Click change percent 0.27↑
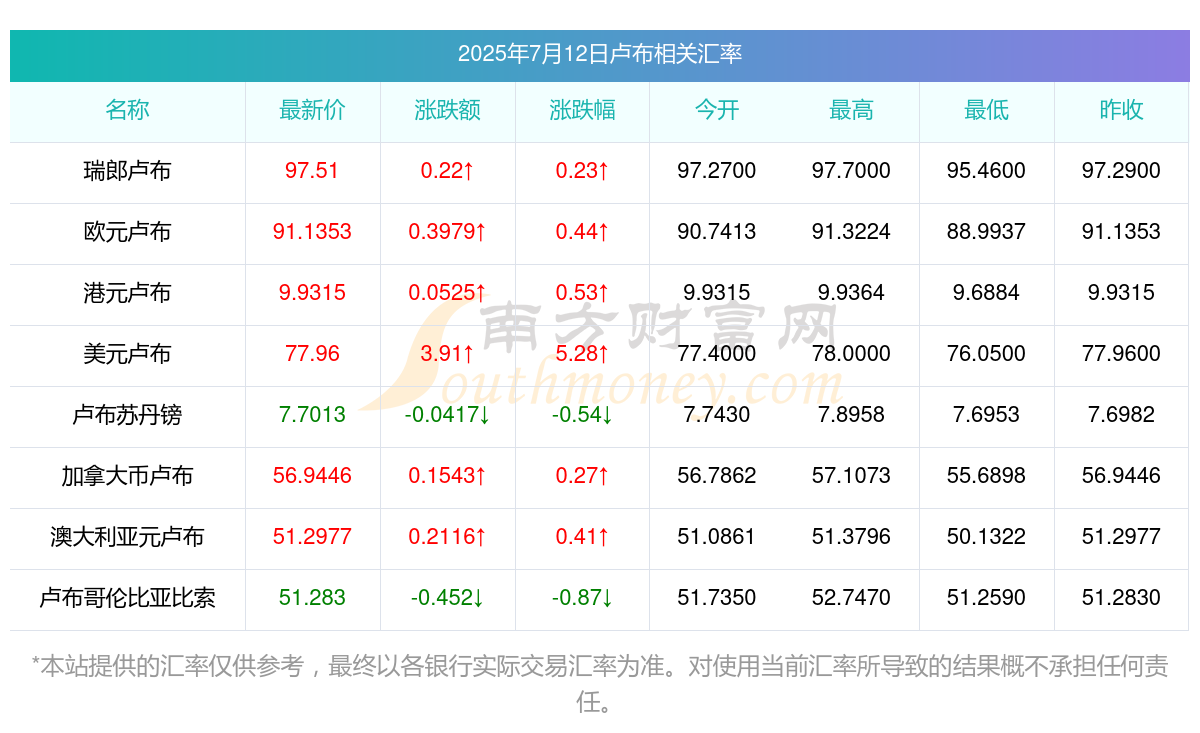1200x733 pixels. point(582,476)
